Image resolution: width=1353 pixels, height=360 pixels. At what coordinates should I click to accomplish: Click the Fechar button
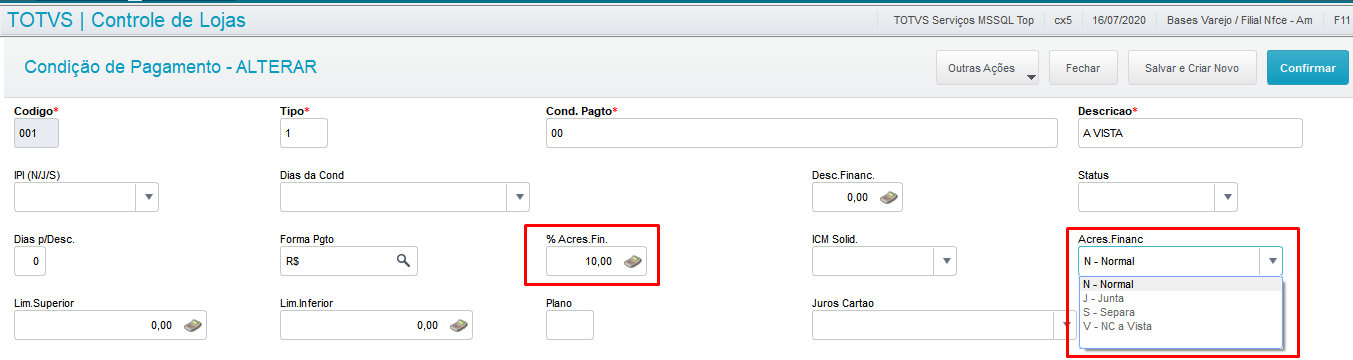(x=1083, y=68)
